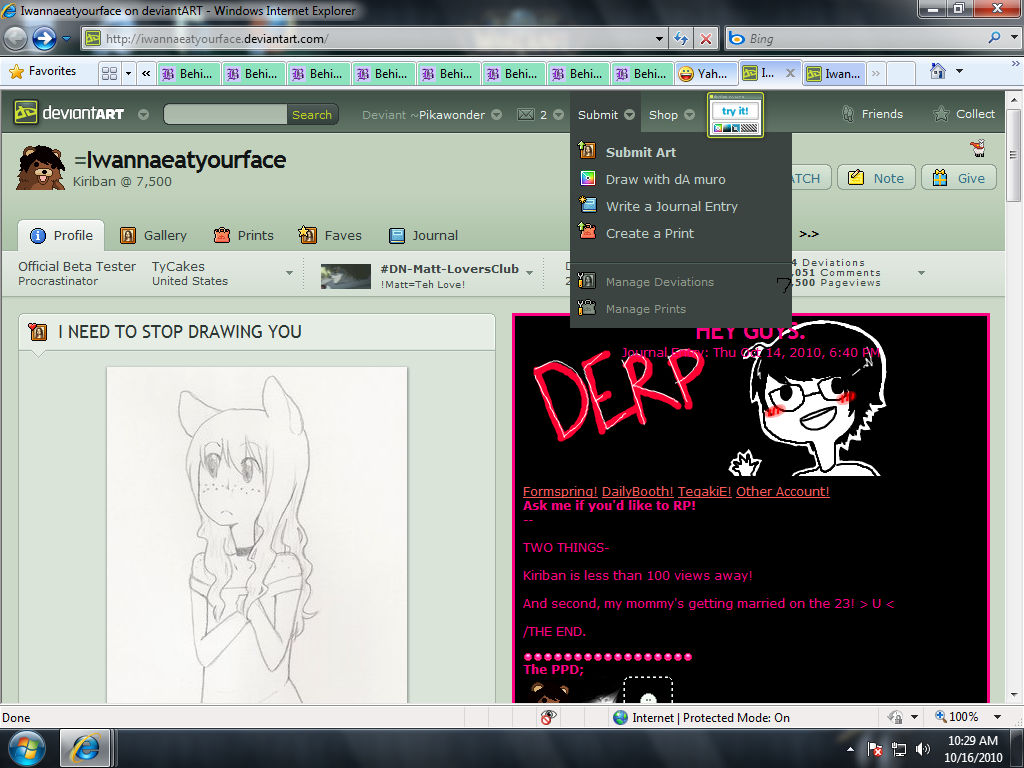Switch to the Faves tab

pos(330,235)
